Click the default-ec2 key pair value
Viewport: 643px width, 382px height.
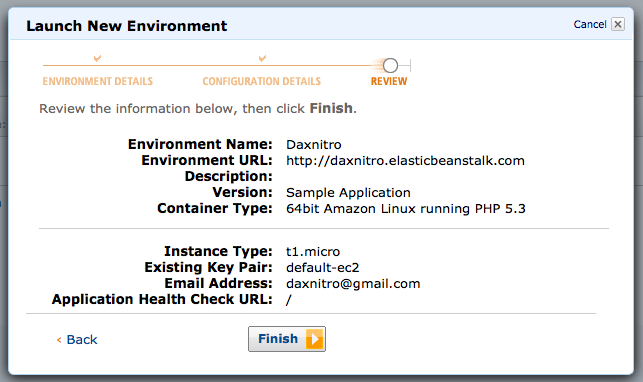coord(323,268)
